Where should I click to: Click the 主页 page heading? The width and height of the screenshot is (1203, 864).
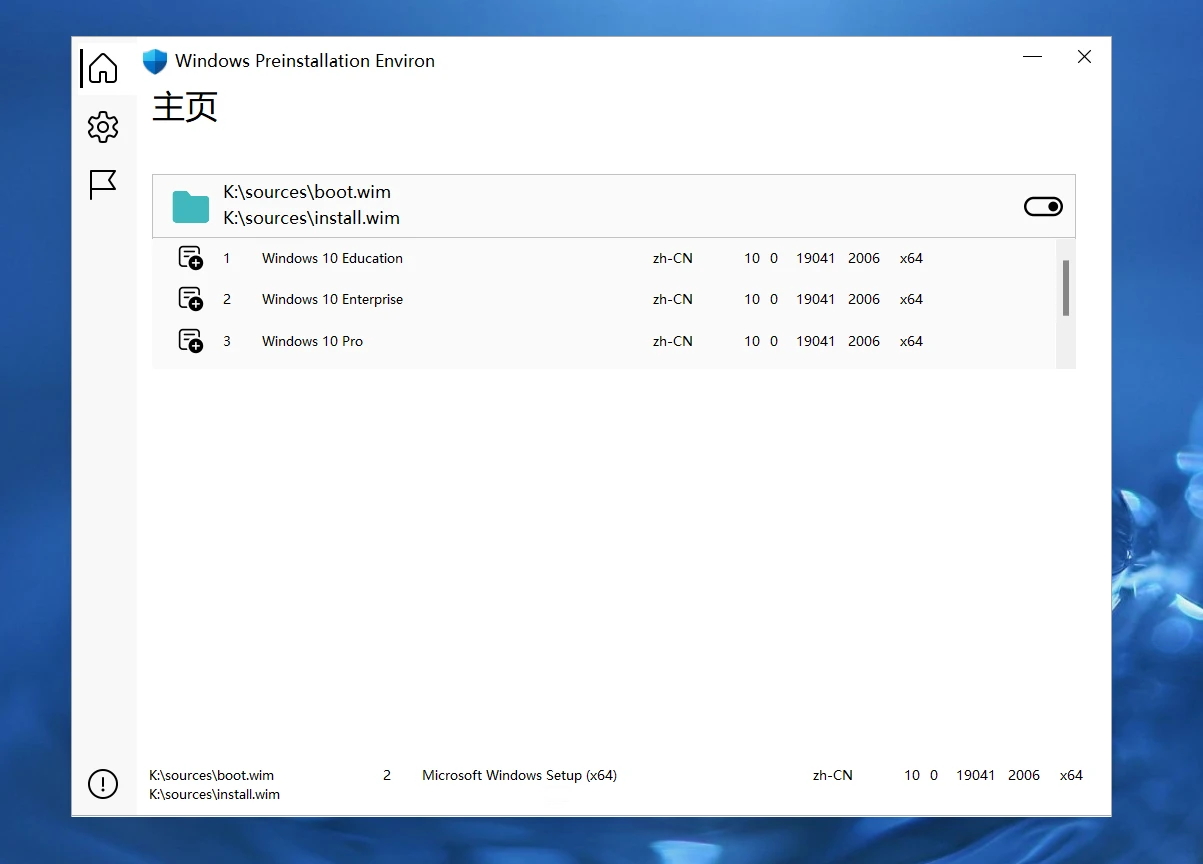click(x=185, y=106)
